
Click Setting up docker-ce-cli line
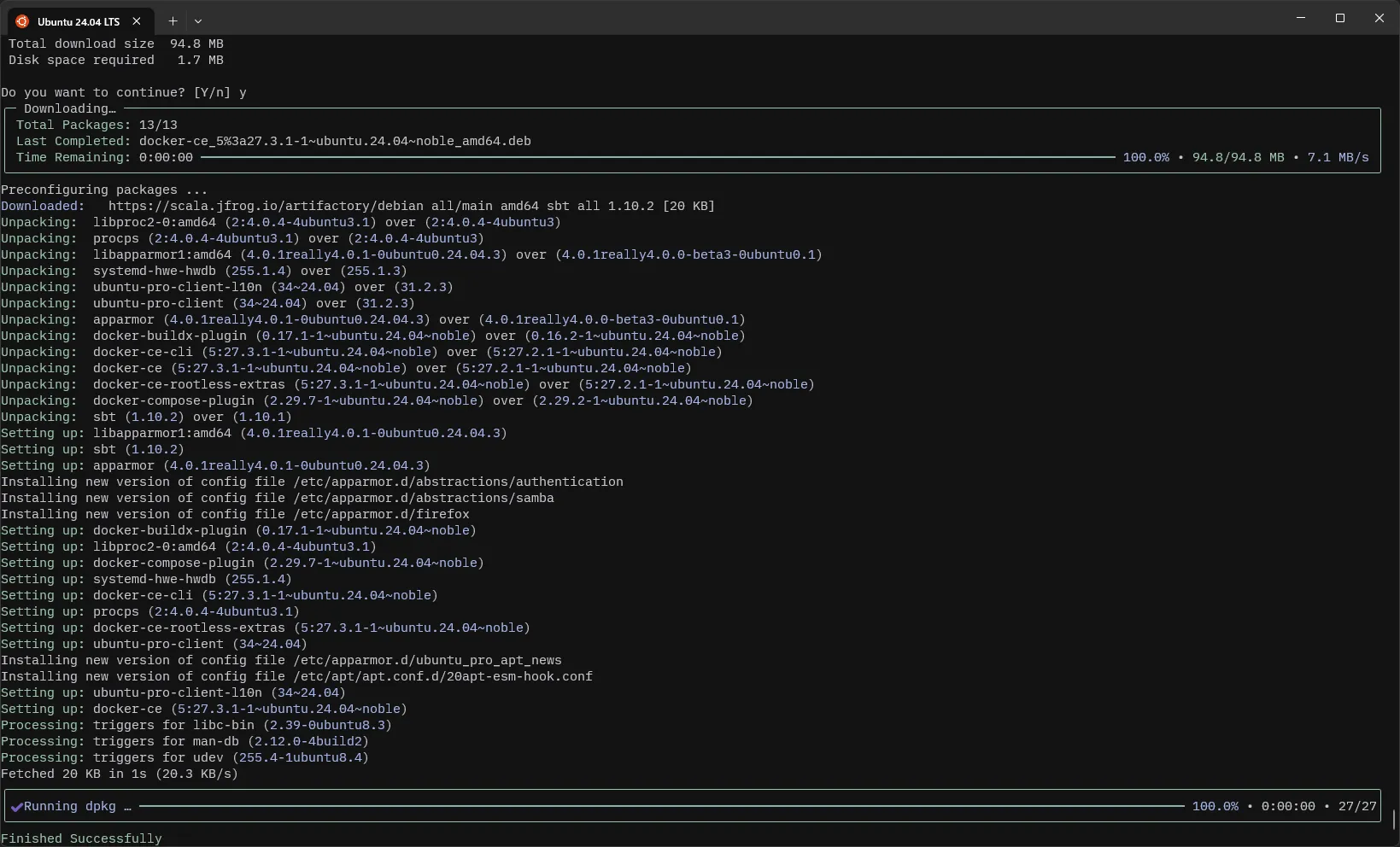[220, 595]
